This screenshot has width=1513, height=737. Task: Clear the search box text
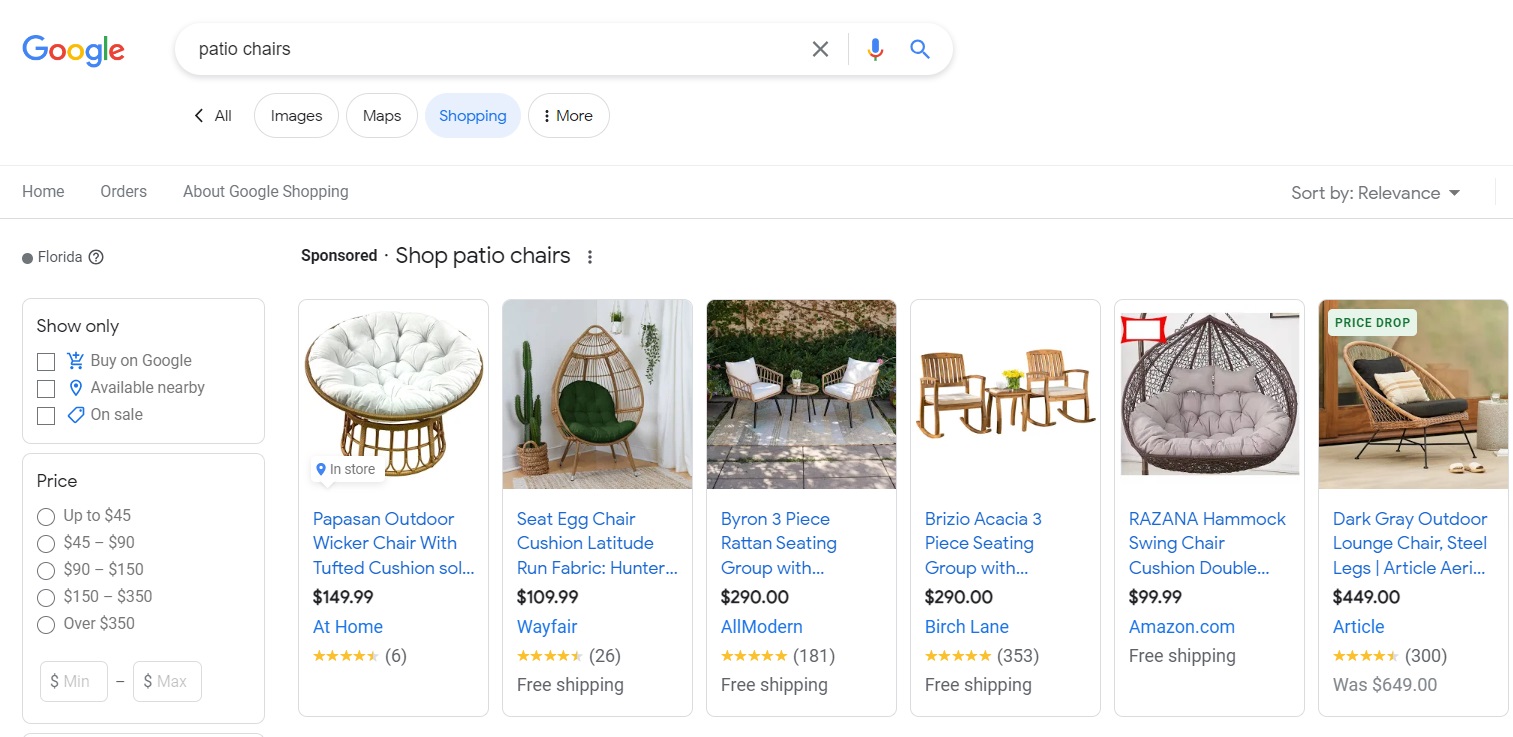[x=820, y=49]
